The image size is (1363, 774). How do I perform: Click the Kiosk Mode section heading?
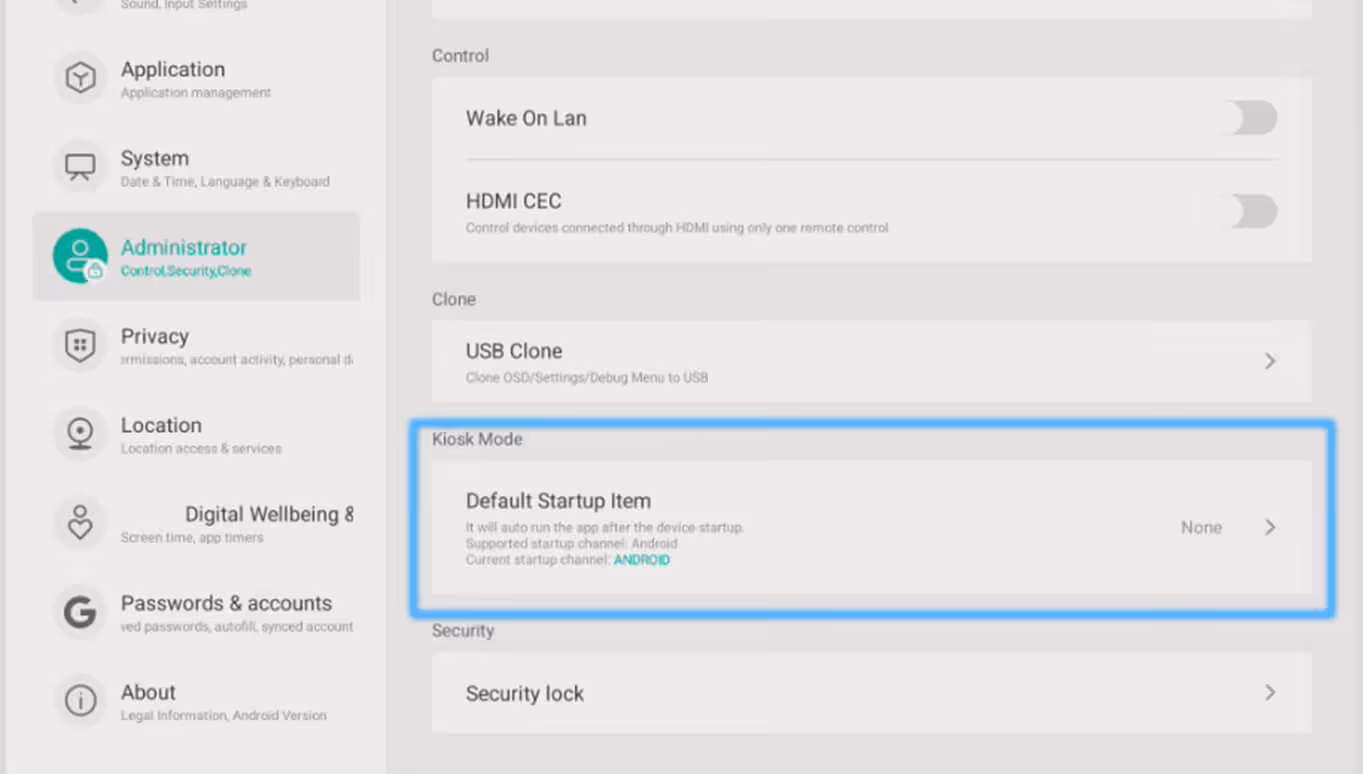(x=477, y=439)
